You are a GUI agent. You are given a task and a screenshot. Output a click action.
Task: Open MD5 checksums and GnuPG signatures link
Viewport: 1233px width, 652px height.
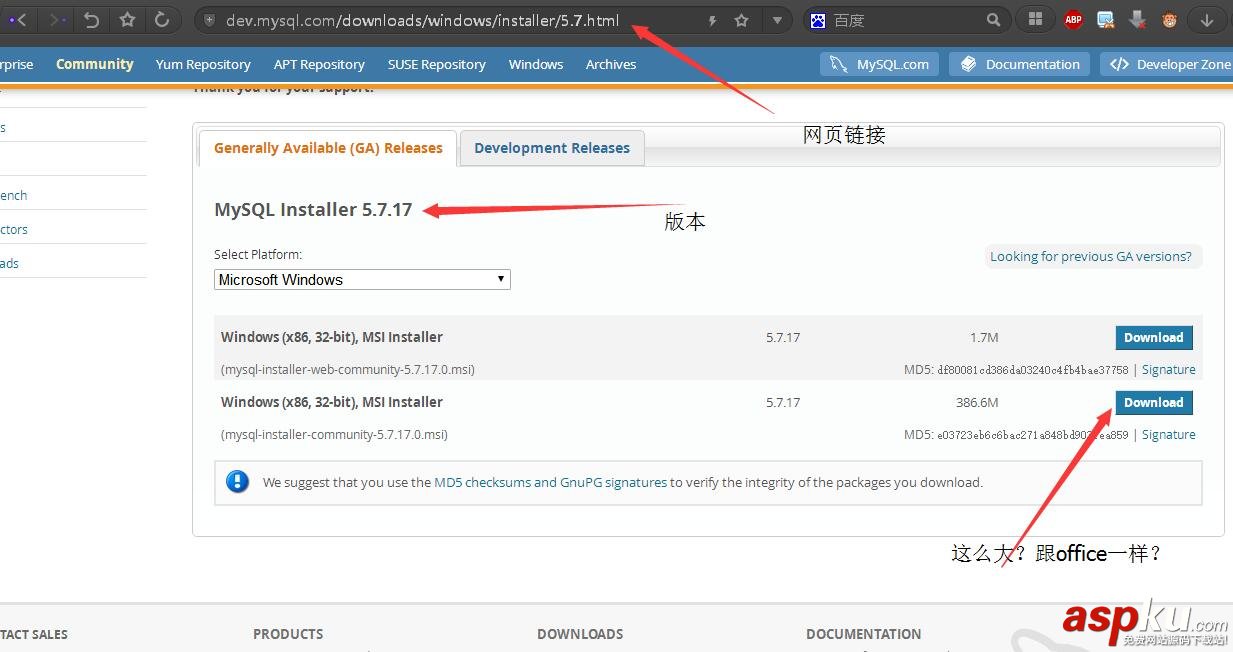pyautogui.click(x=550, y=482)
